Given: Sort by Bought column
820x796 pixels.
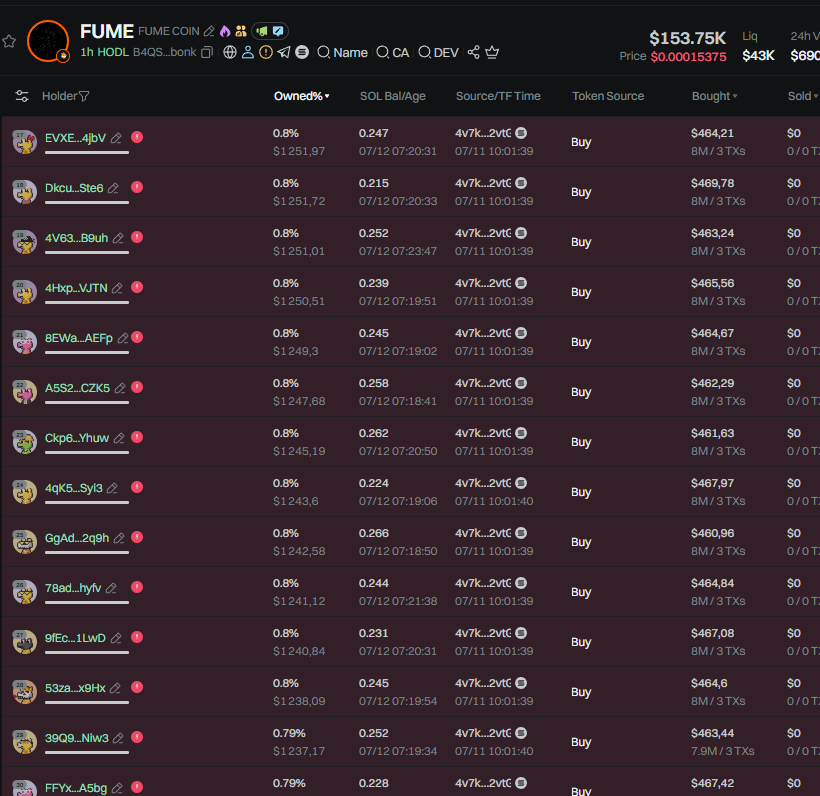Looking at the screenshot, I should coord(714,96).
